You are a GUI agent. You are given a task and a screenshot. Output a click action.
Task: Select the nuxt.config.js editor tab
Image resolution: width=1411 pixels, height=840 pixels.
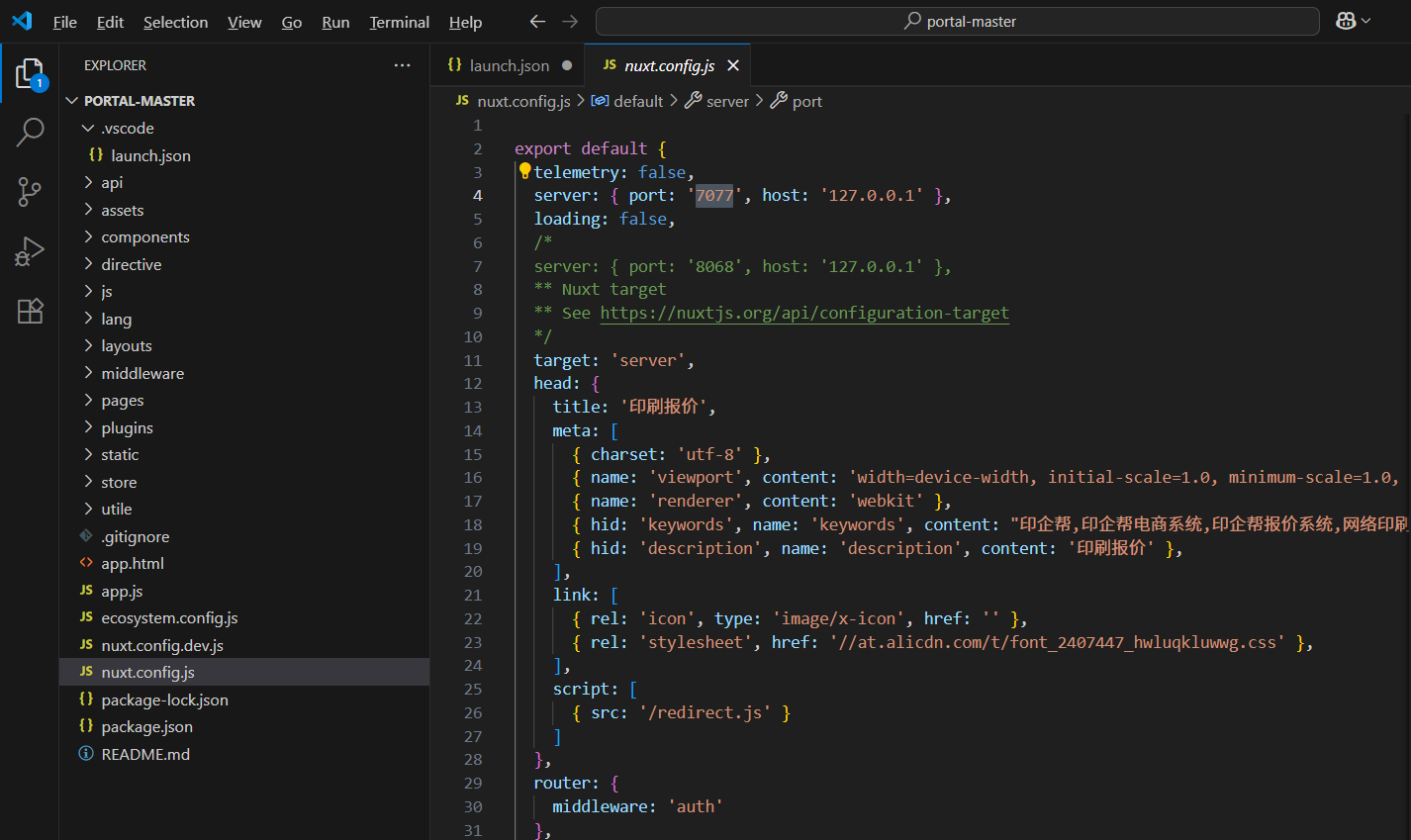point(668,65)
